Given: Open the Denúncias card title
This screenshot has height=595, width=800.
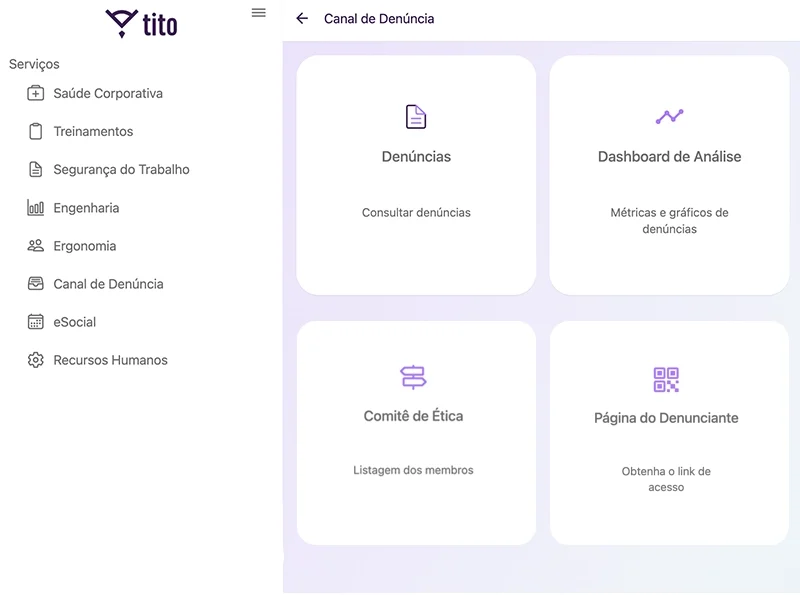Looking at the screenshot, I should (416, 157).
